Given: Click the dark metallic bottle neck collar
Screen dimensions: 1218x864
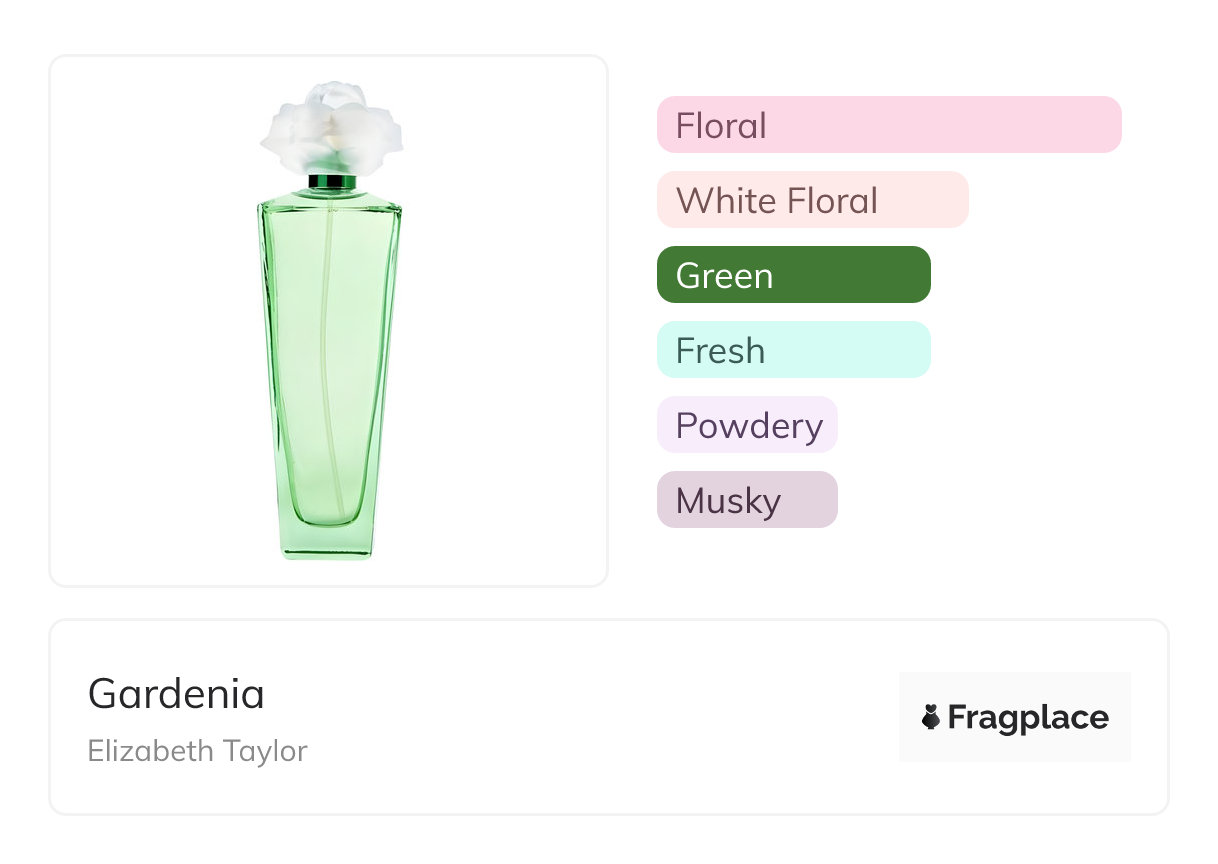Looking at the screenshot, I should pos(331,182).
